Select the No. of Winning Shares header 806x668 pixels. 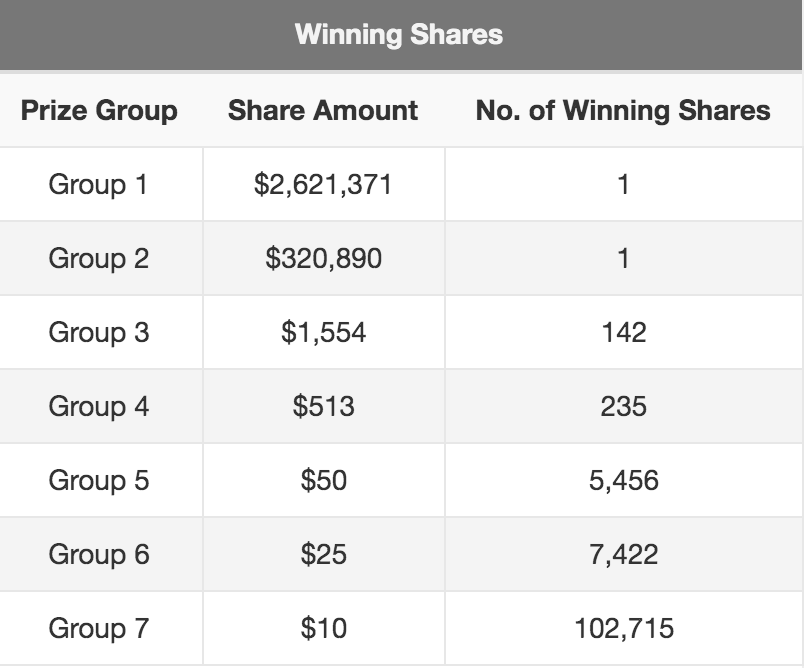(623, 110)
